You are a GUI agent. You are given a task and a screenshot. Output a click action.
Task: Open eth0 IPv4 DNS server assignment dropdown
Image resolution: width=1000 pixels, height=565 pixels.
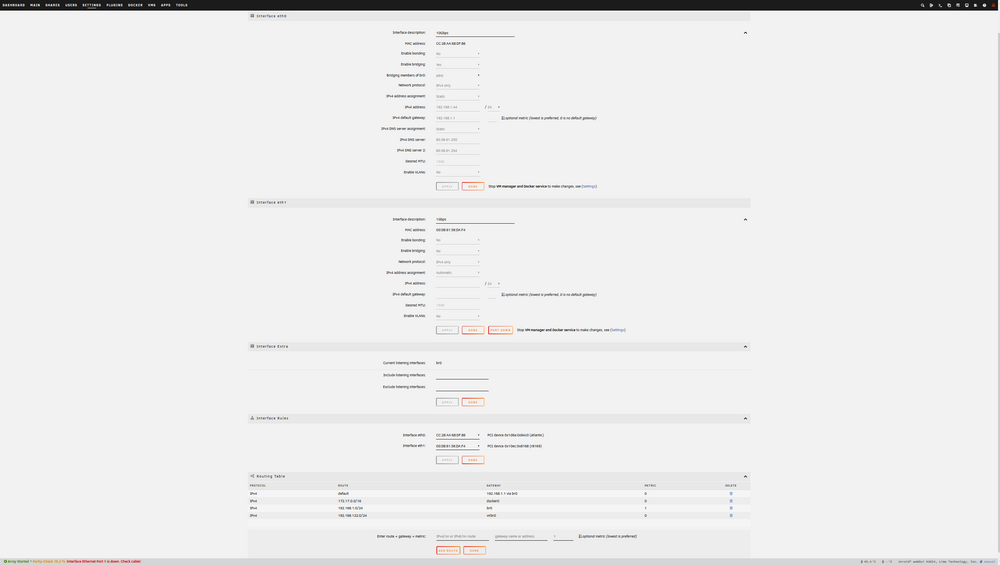457,129
